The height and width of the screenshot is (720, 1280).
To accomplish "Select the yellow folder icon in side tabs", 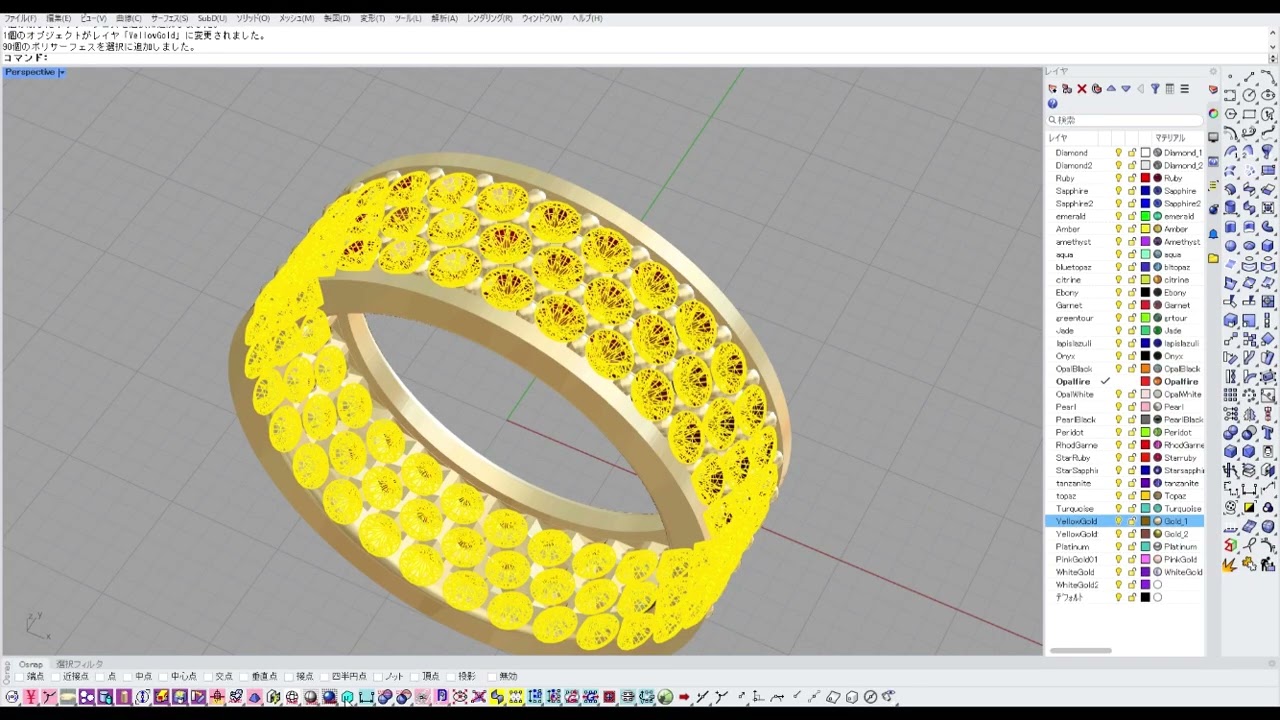I will click(1213, 258).
